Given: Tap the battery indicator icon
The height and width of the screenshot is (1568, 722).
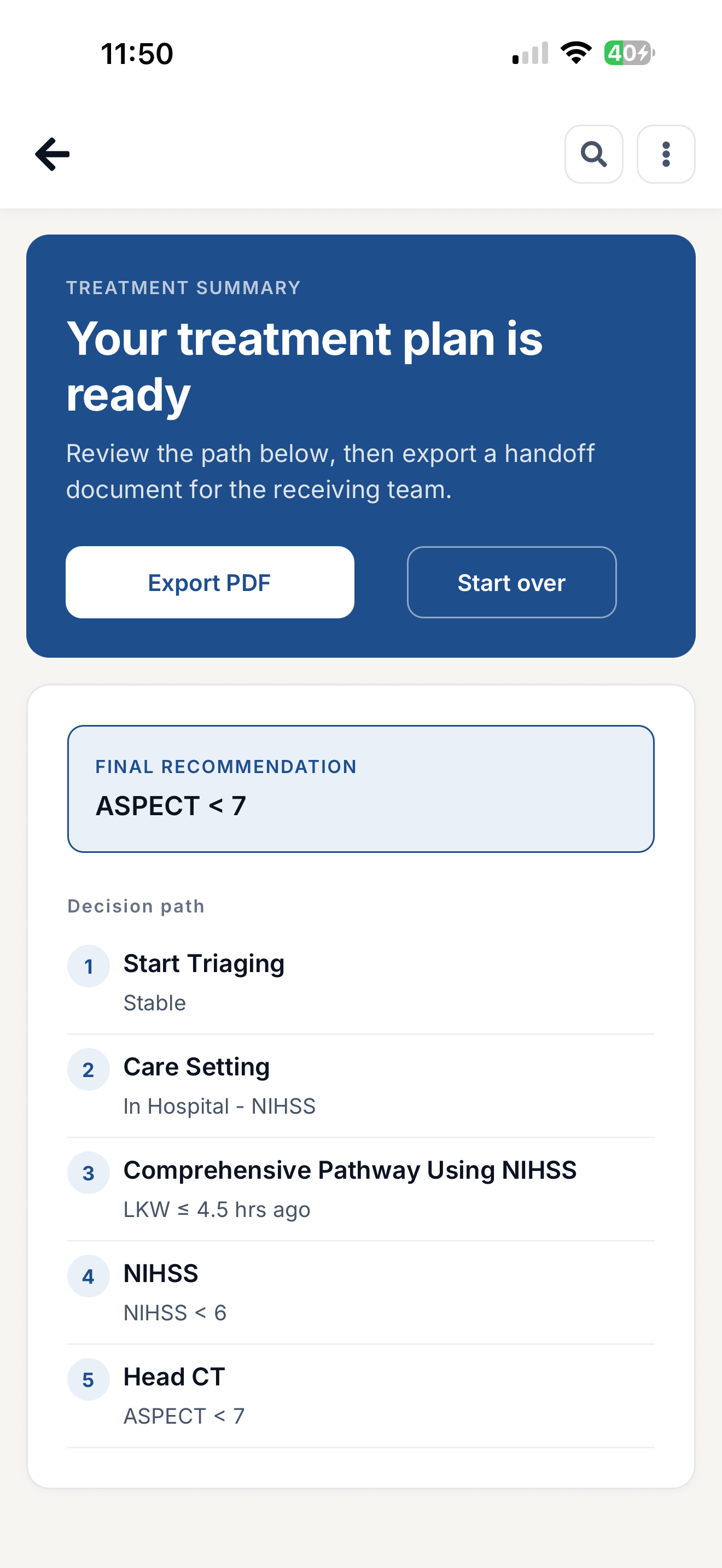Looking at the screenshot, I should 630,53.
